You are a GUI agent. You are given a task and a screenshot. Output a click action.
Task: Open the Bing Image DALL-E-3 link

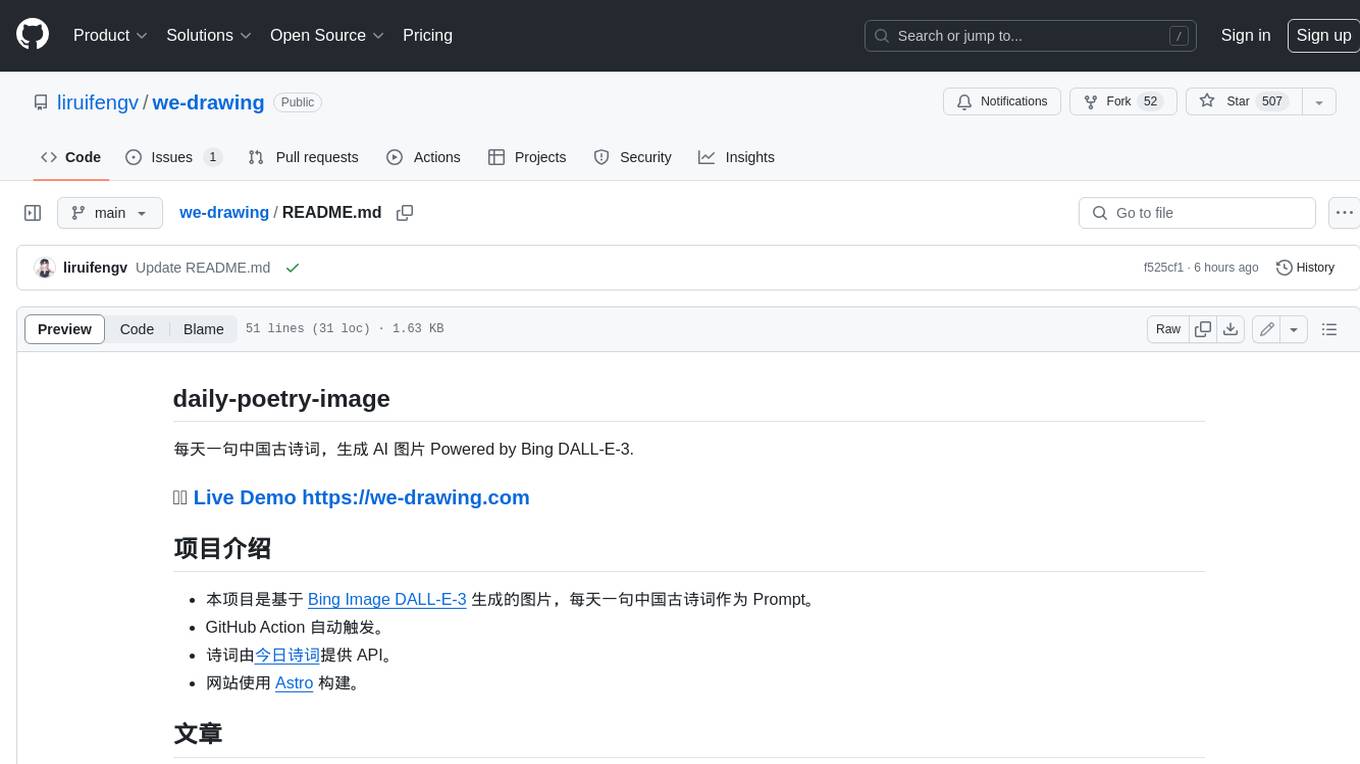click(x=387, y=599)
